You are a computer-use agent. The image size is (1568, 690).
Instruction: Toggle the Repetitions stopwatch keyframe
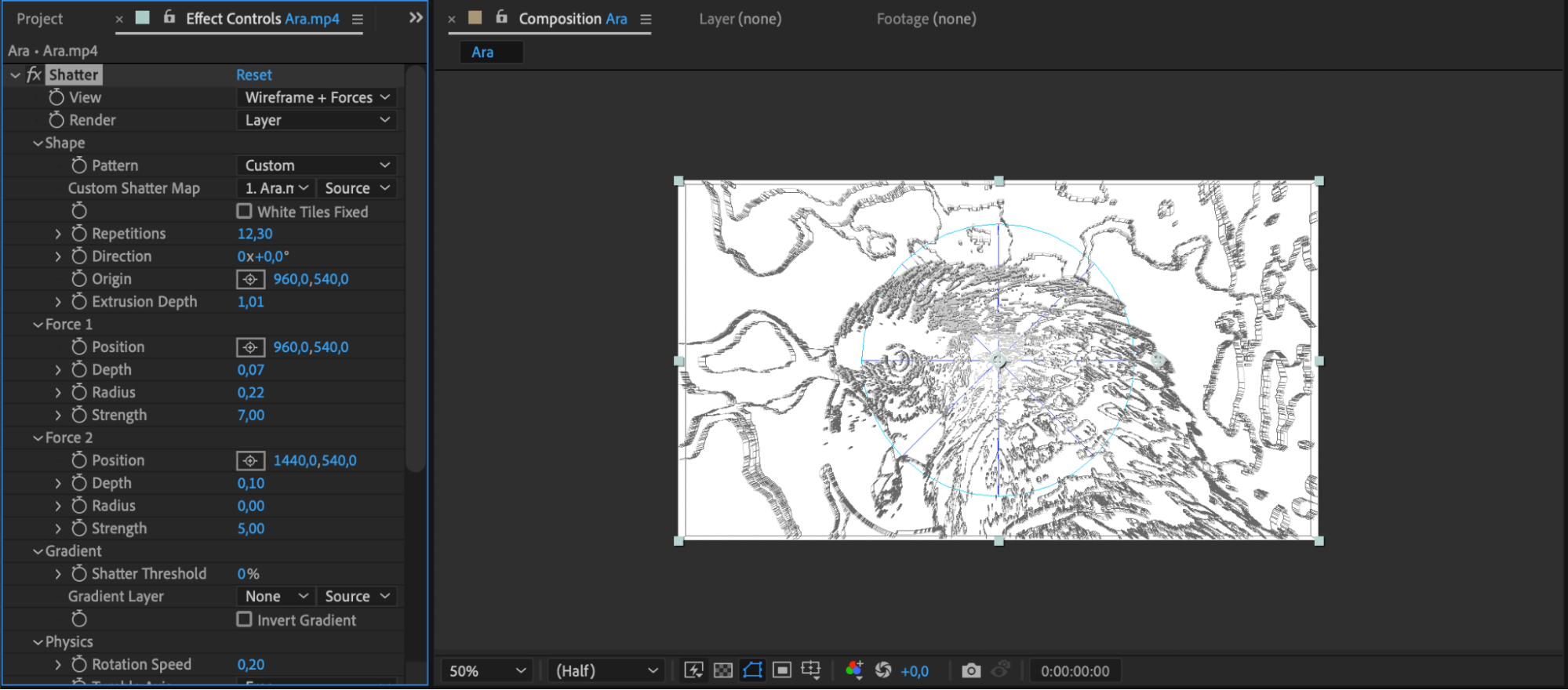tap(79, 234)
